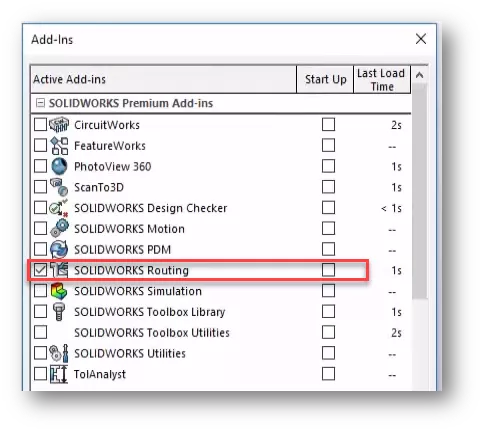
Task: Check Start Up box for SOLIDWORKS Motion
Action: 328,229
